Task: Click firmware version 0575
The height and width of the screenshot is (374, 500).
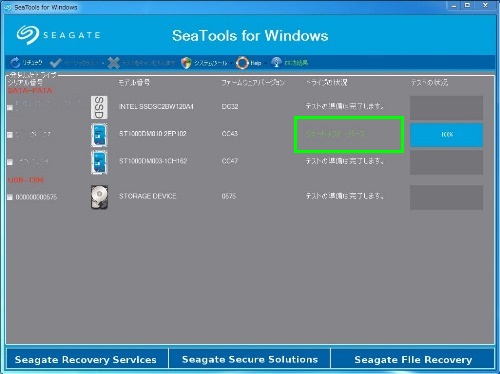Action: (x=229, y=196)
